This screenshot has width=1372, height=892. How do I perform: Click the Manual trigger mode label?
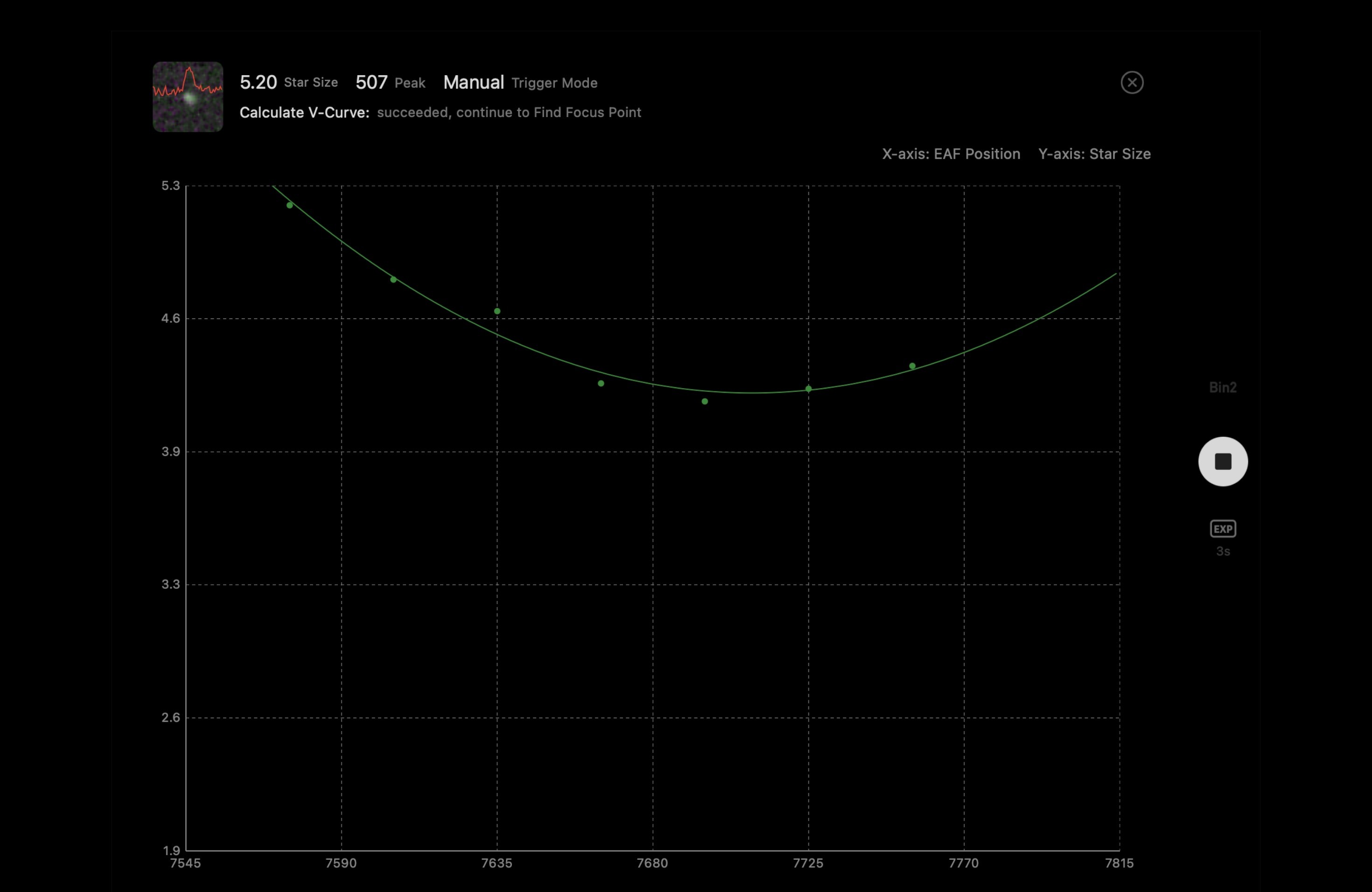tap(473, 83)
